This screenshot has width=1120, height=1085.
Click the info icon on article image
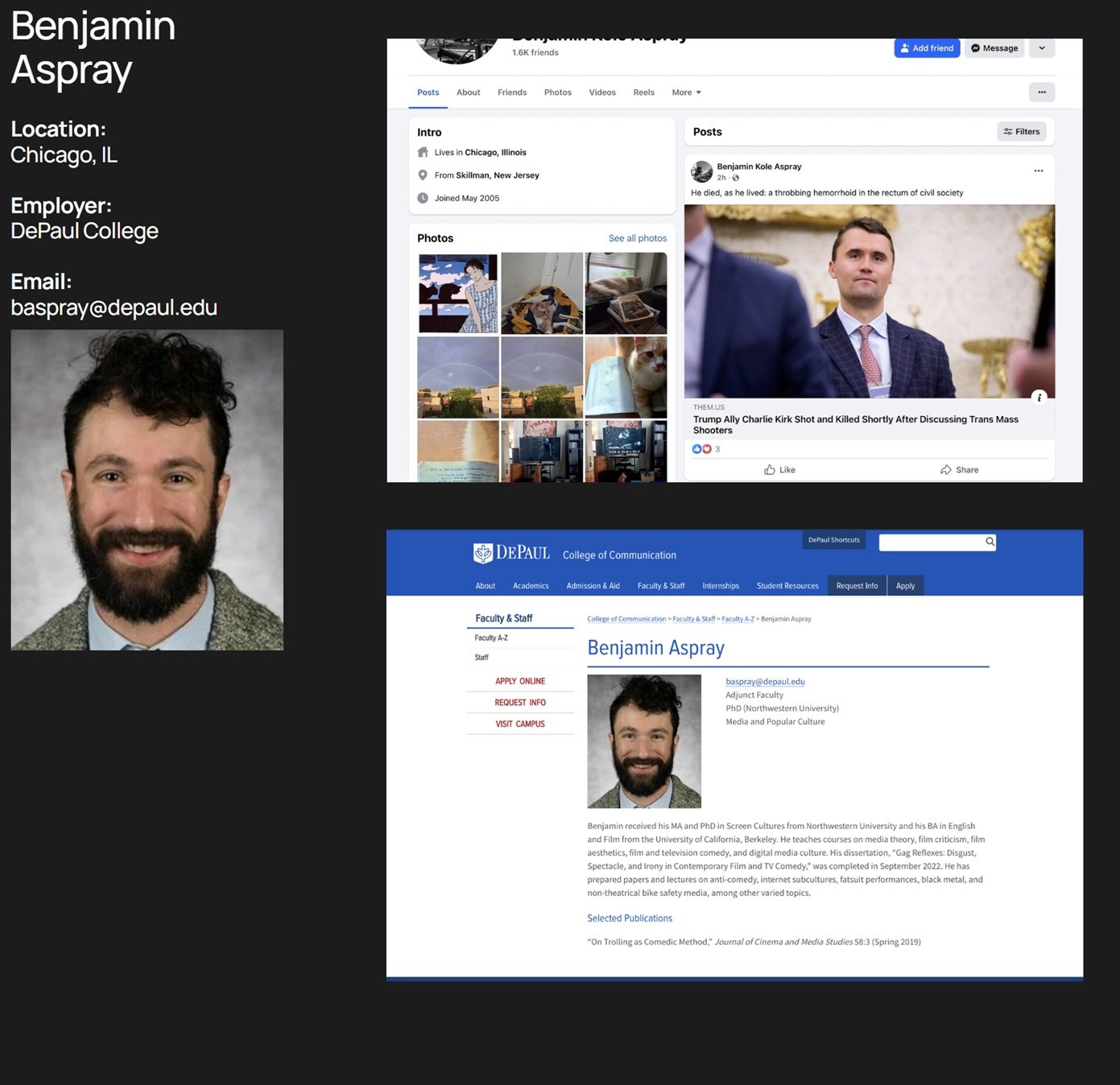[1039, 397]
